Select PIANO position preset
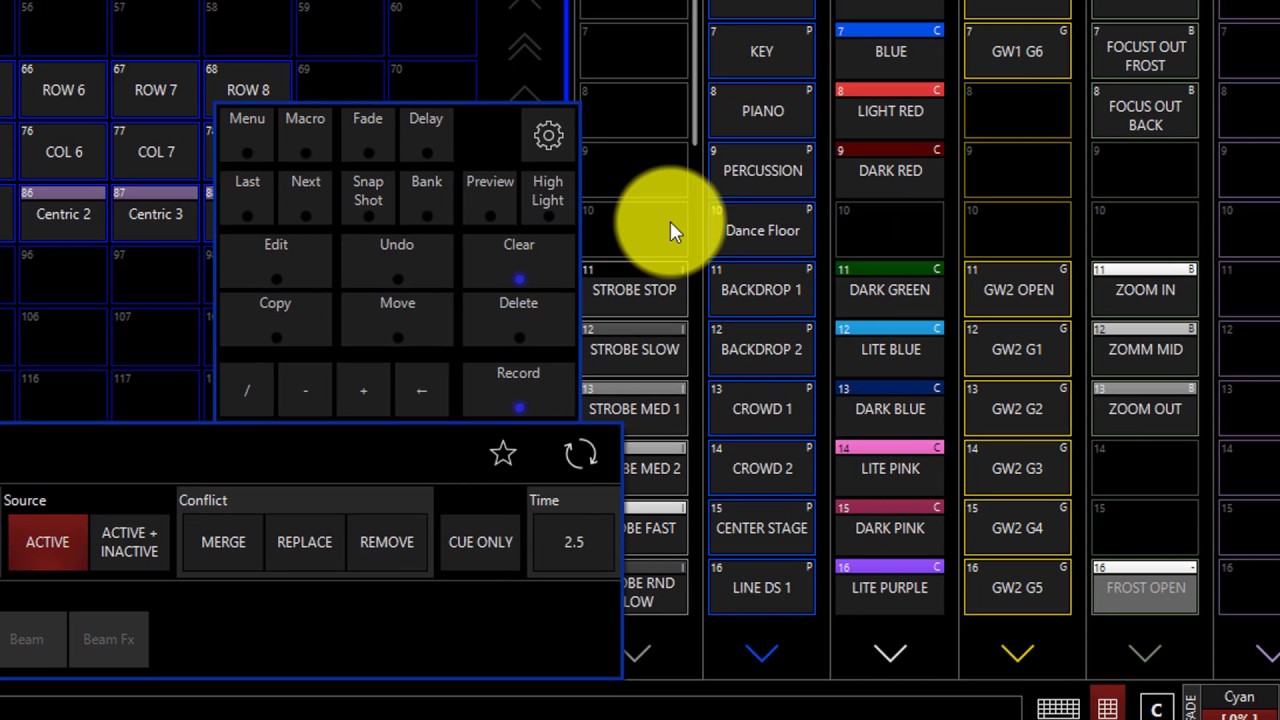The image size is (1280, 720). pos(762,111)
